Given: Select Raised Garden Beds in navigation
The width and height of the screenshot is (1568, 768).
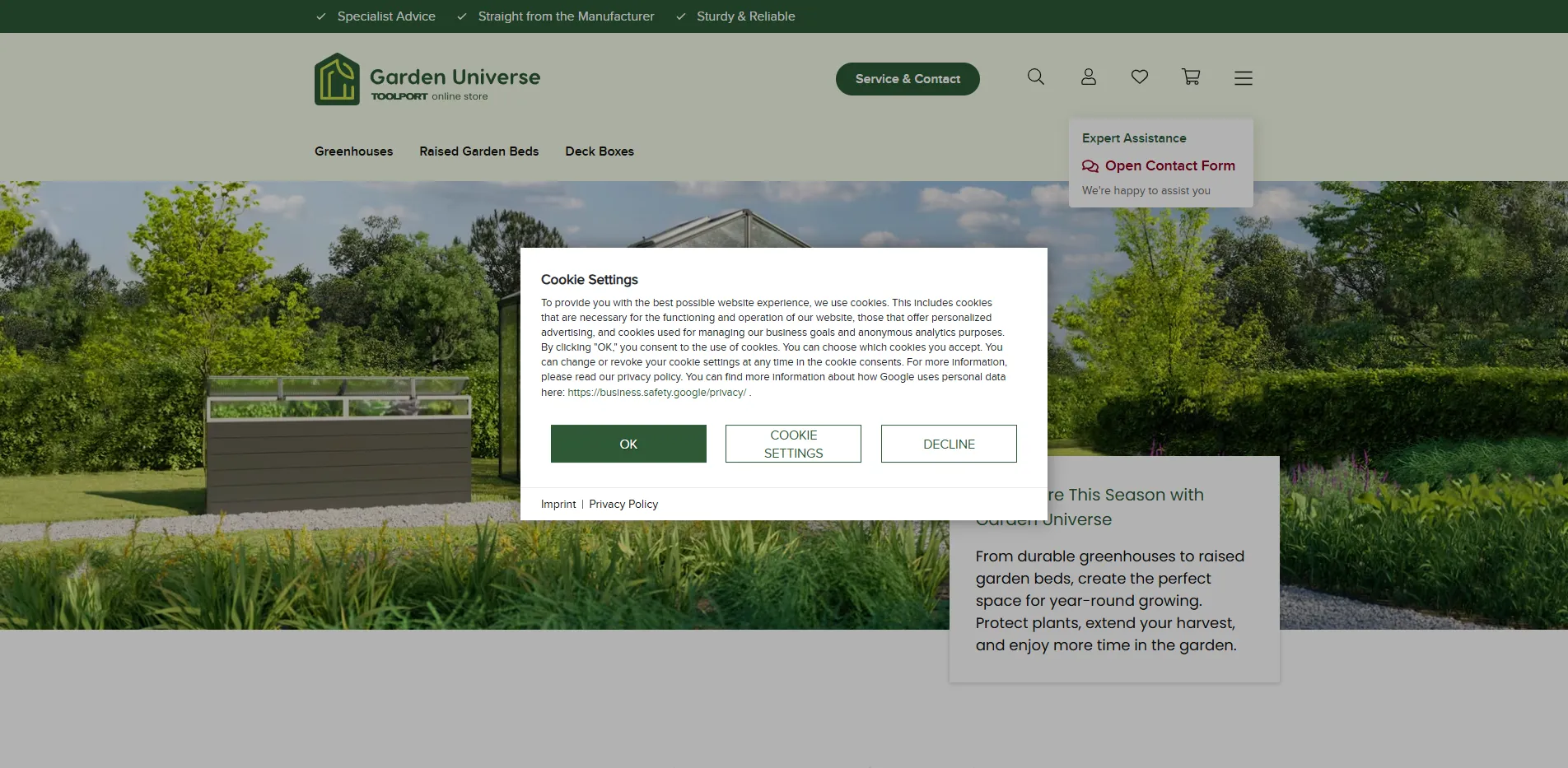Looking at the screenshot, I should pyautogui.click(x=478, y=151).
